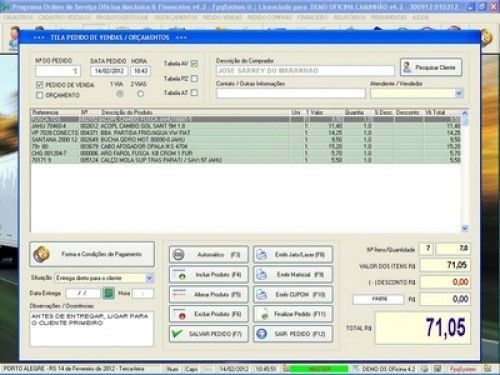The width and height of the screenshot is (500, 375).
Task: Click the green checkmark Salvar Pedido (F7)
Action: tap(178, 333)
